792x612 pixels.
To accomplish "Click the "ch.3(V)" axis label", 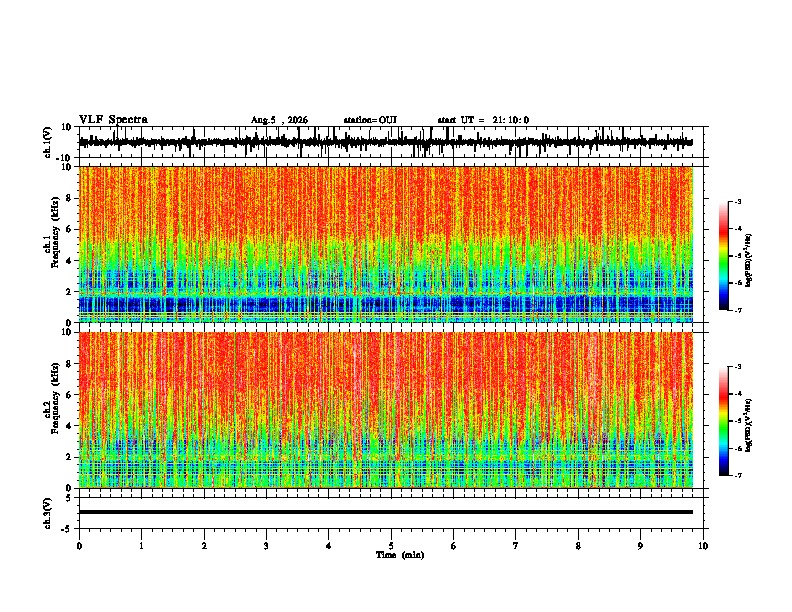I will tap(48, 514).
